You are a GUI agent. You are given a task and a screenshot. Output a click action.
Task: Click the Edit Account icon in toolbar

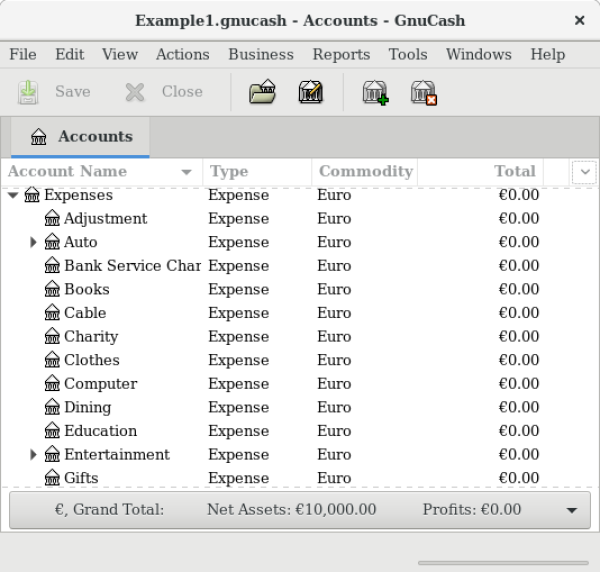click(x=310, y=92)
